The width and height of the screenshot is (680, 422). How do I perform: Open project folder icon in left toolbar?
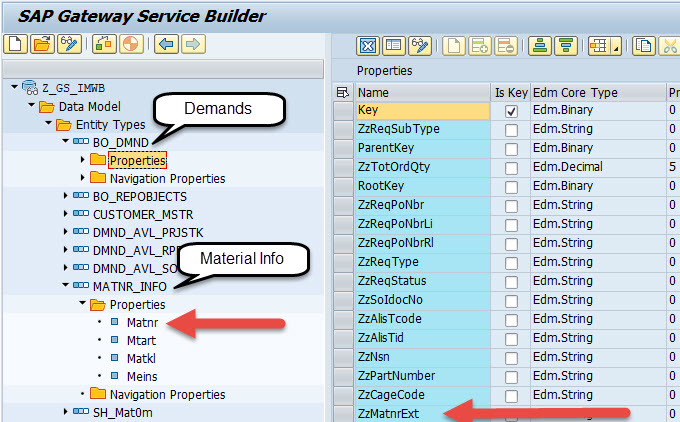[x=42, y=44]
